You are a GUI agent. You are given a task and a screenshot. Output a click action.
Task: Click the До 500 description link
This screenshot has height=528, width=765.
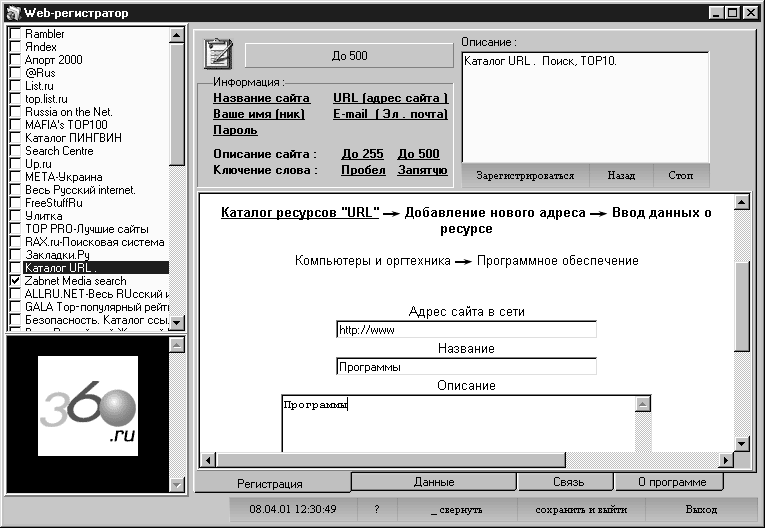419,154
